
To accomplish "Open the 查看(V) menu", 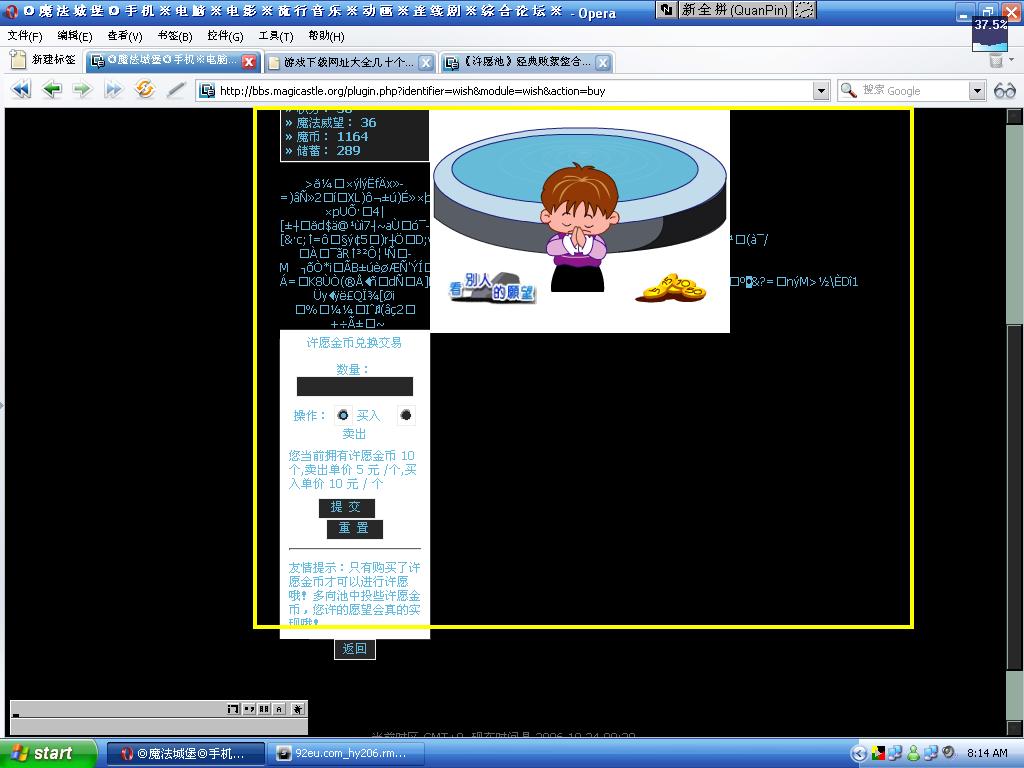I will click(x=125, y=36).
